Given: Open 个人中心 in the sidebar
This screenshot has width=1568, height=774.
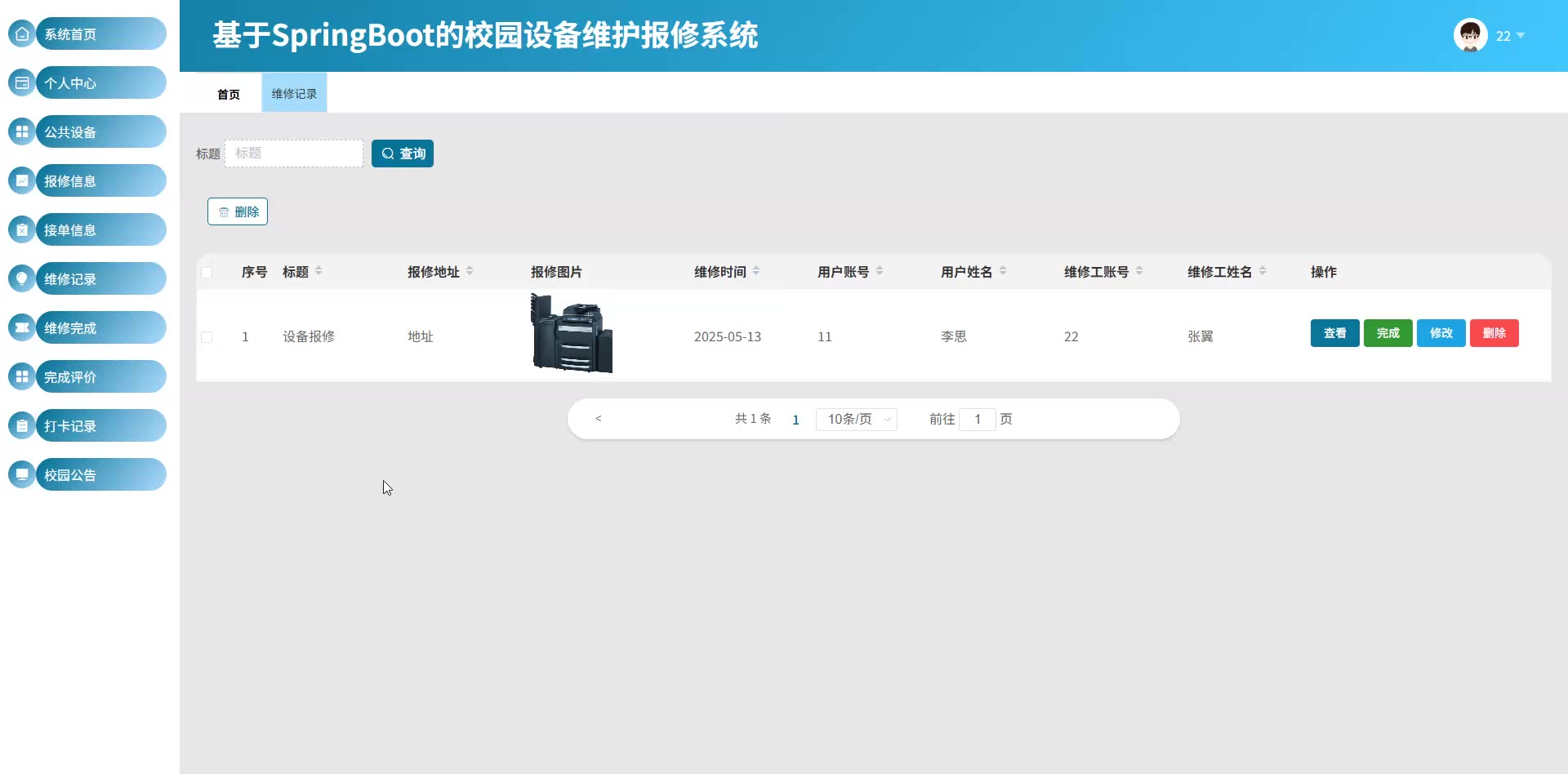Looking at the screenshot, I should [x=101, y=82].
